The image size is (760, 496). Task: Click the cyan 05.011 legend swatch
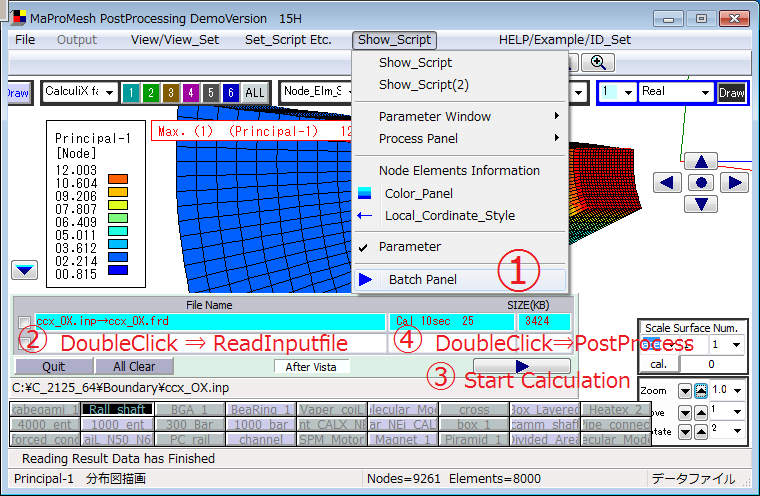pyautogui.click(x=118, y=231)
